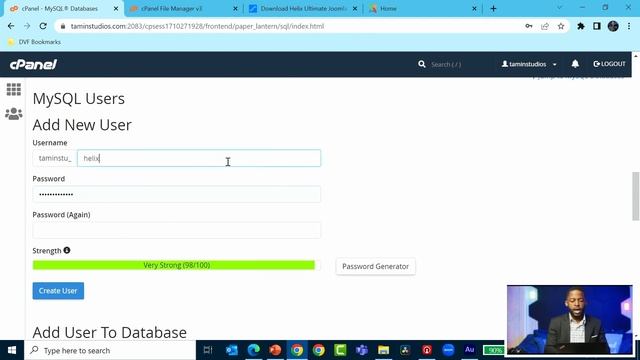Viewport: 640px width, 360px height.
Task: Bookmark this page with star icon
Action: (561, 26)
